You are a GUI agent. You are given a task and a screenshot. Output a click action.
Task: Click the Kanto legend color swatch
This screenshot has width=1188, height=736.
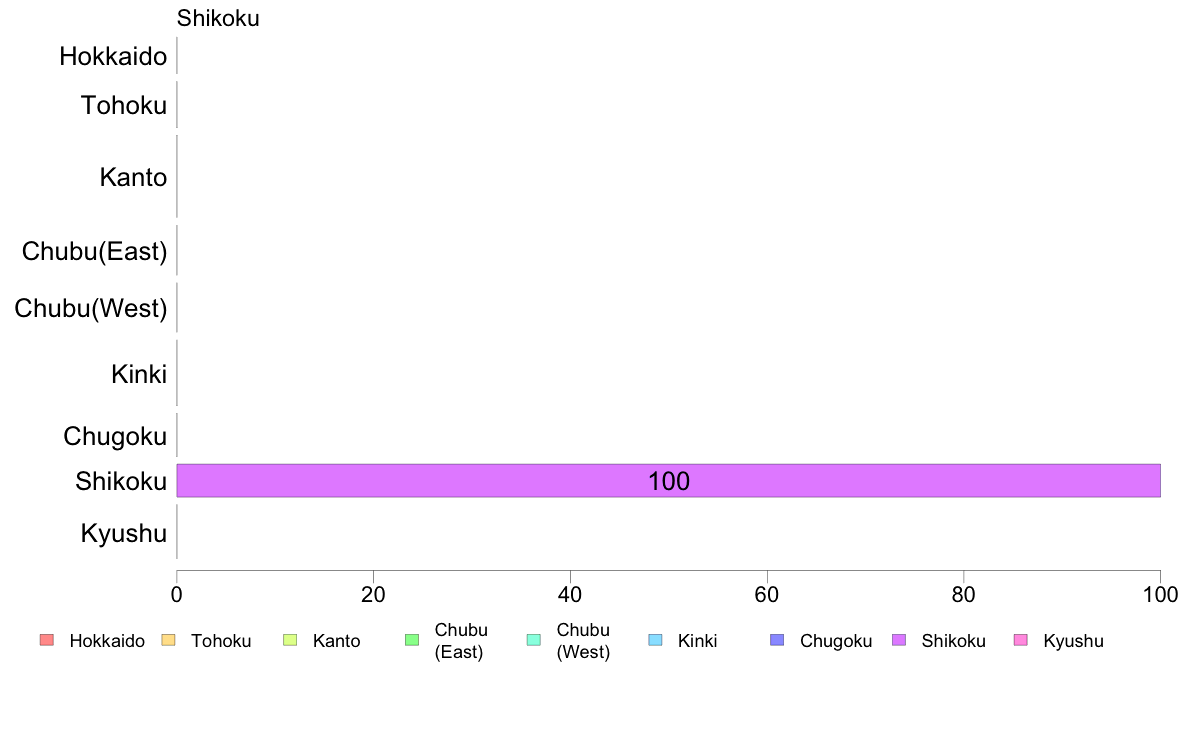290,640
